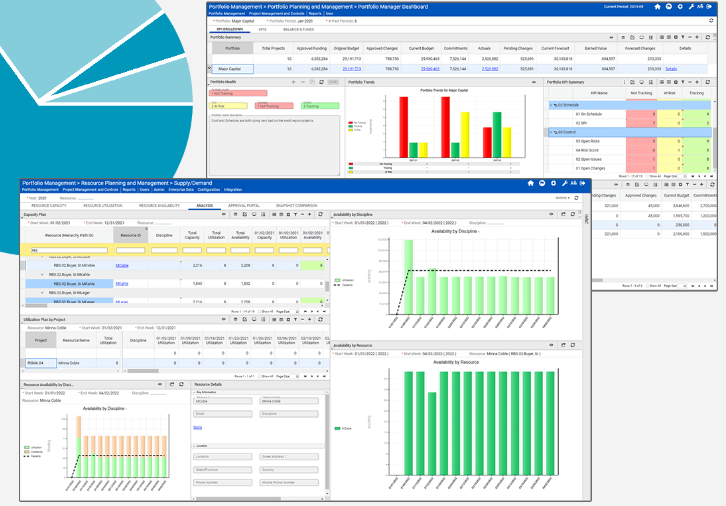Refresh the Portfolio Health panel
Image resolution: width=726 pixels, height=506 pixels.
coord(321,82)
